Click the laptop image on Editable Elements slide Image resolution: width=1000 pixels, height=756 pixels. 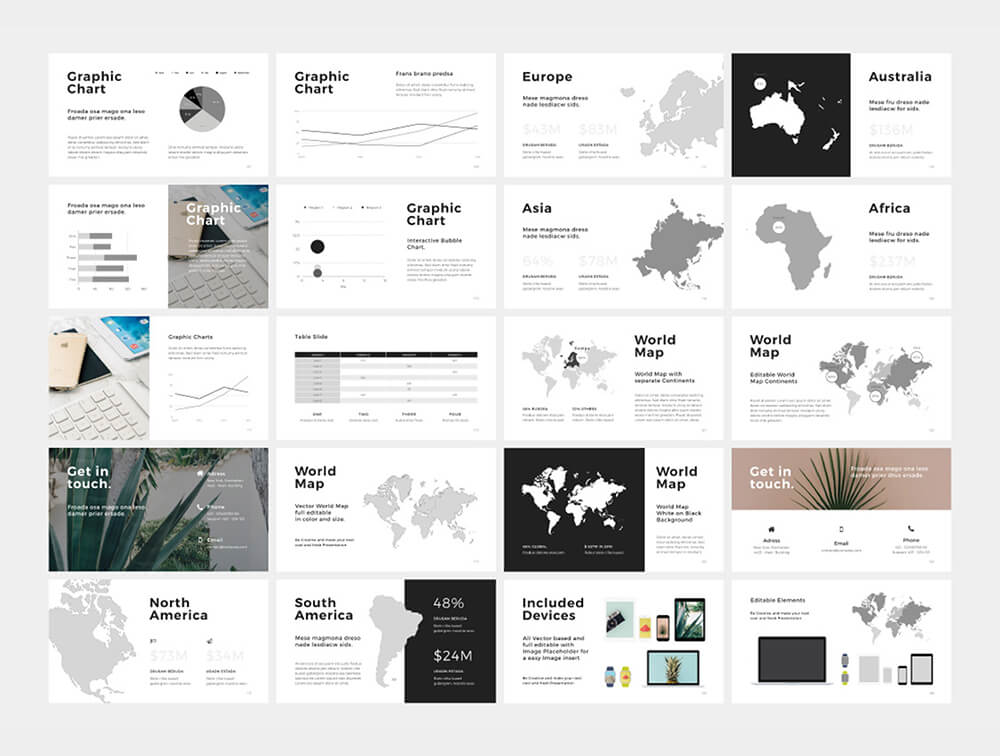pyautogui.click(x=793, y=660)
